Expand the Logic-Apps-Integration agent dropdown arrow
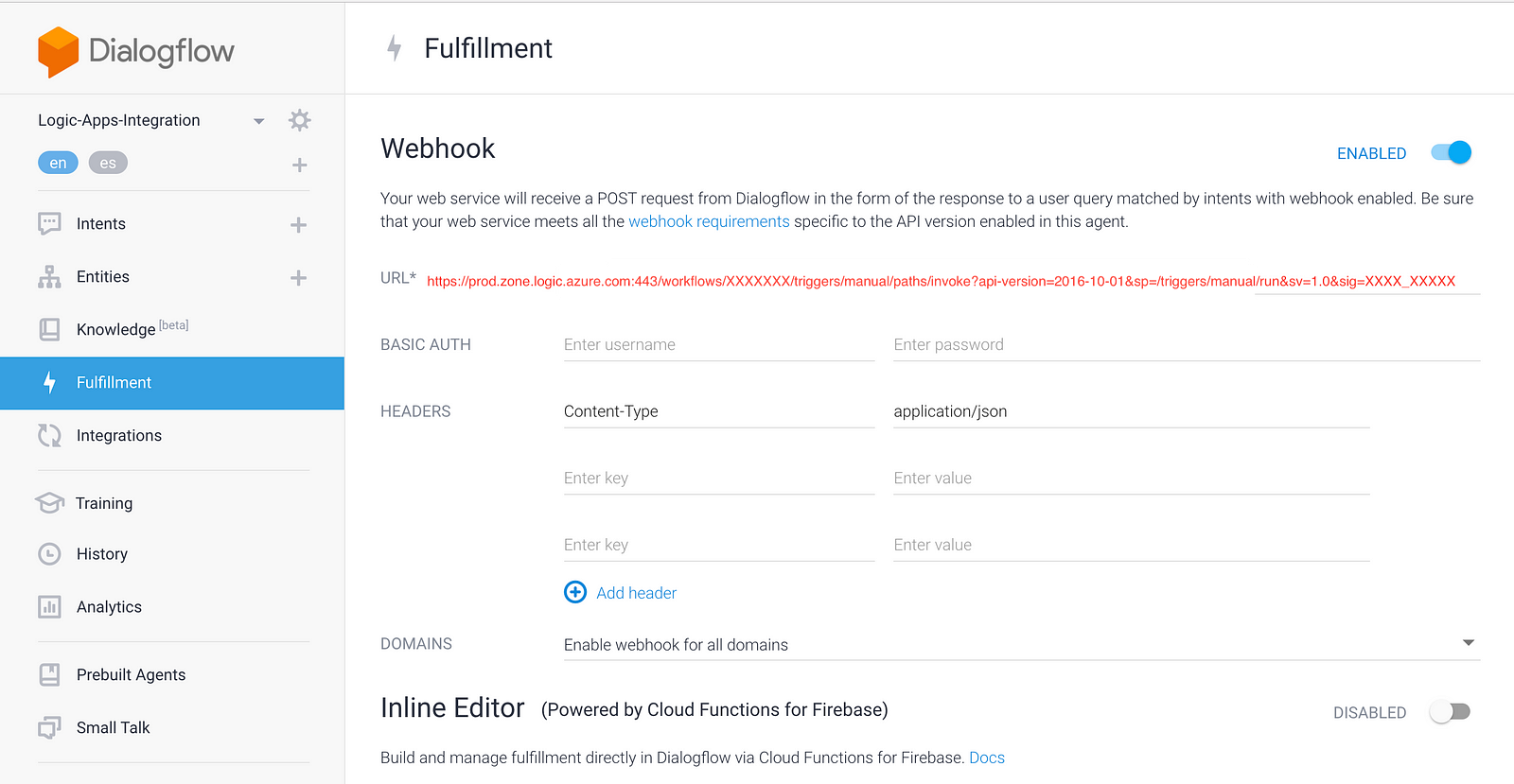This screenshot has height=784, width=1514. click(x=258, y=121)
